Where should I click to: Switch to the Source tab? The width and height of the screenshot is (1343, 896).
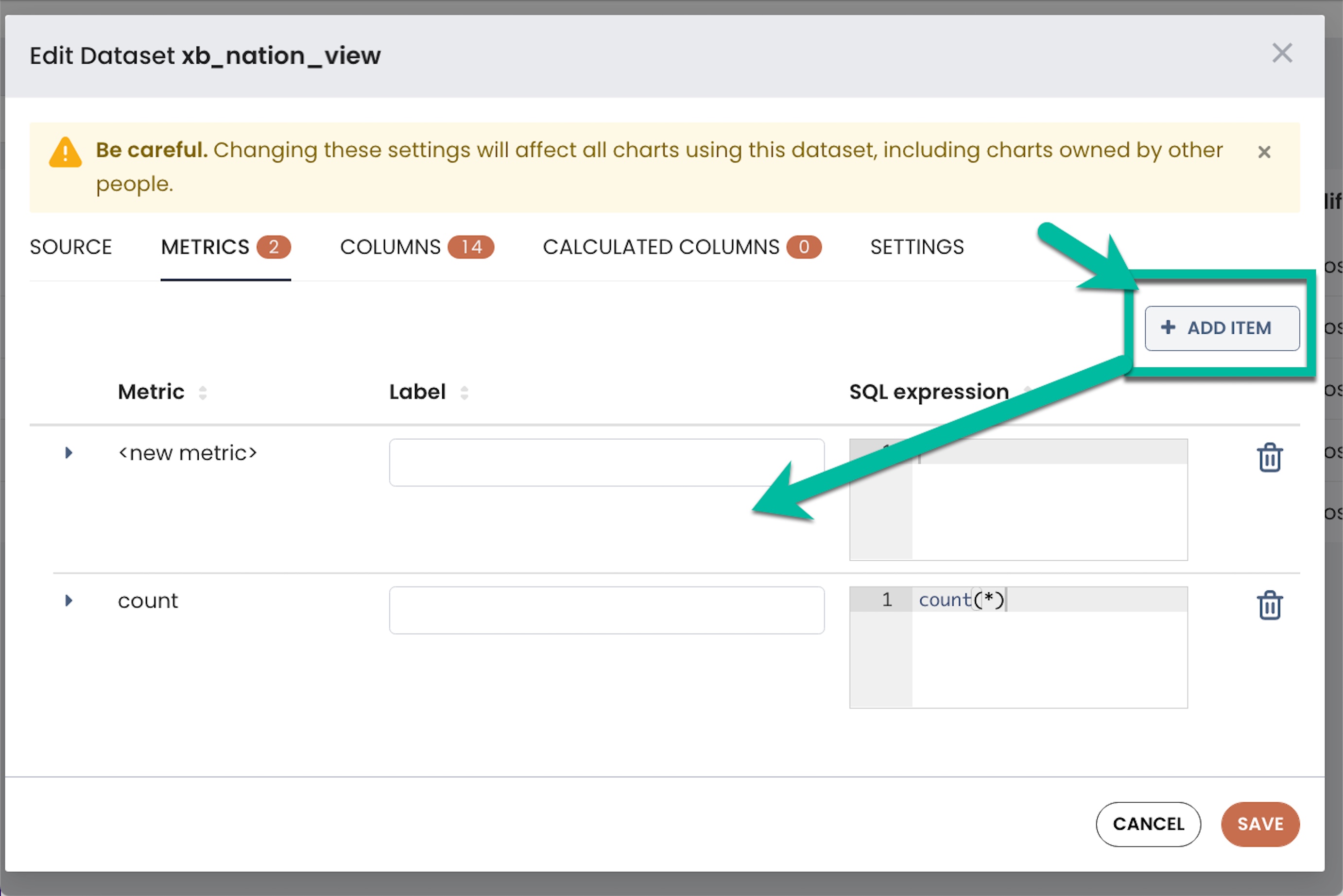[71, 247]
